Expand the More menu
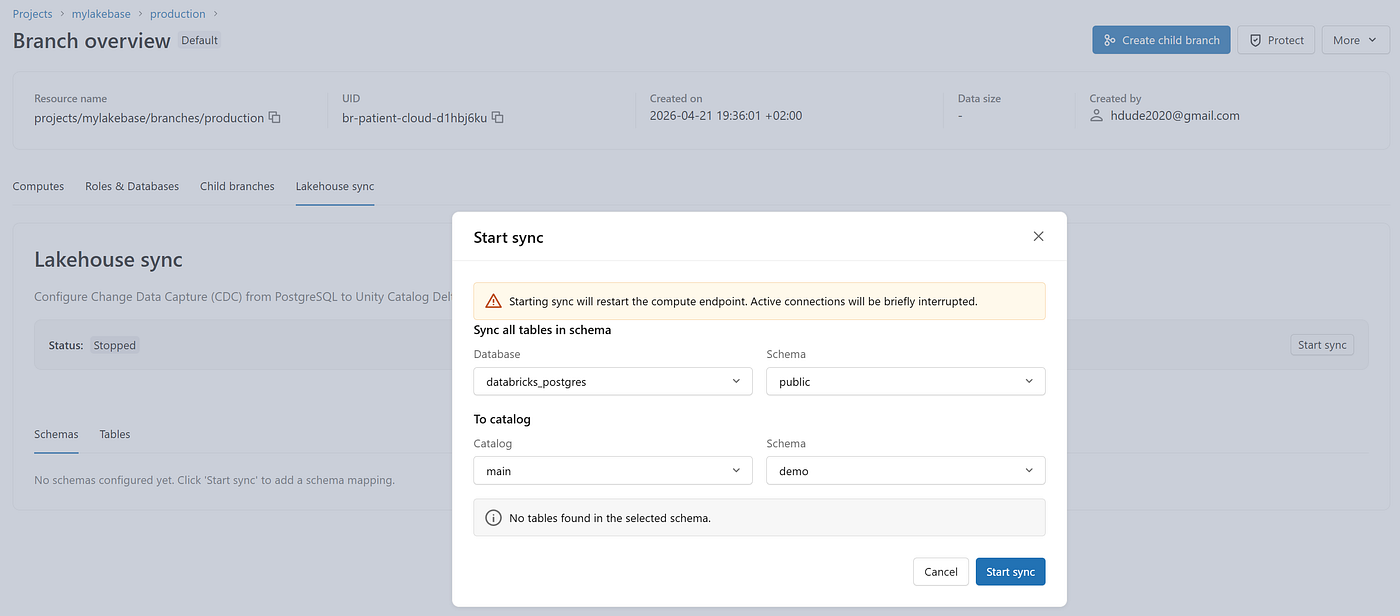The width and height of the screenshot is (1400, 616). (1355, 40)
